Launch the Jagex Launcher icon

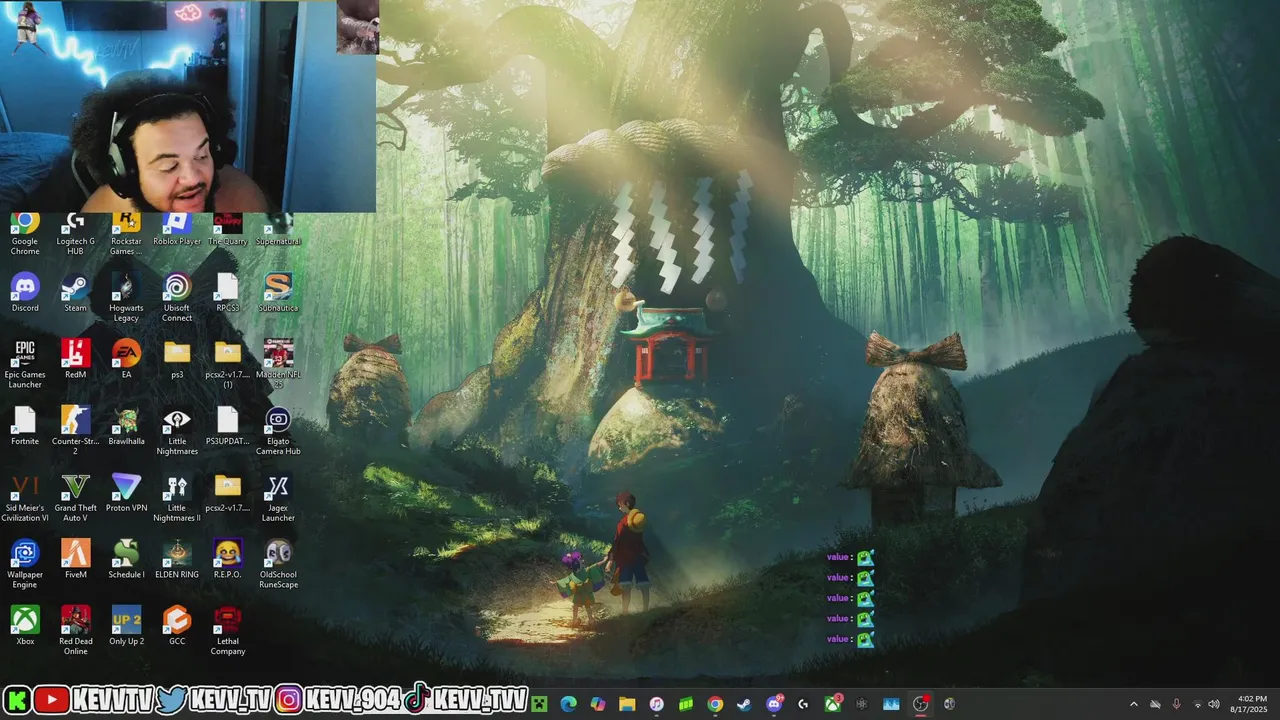pos(278,498)
